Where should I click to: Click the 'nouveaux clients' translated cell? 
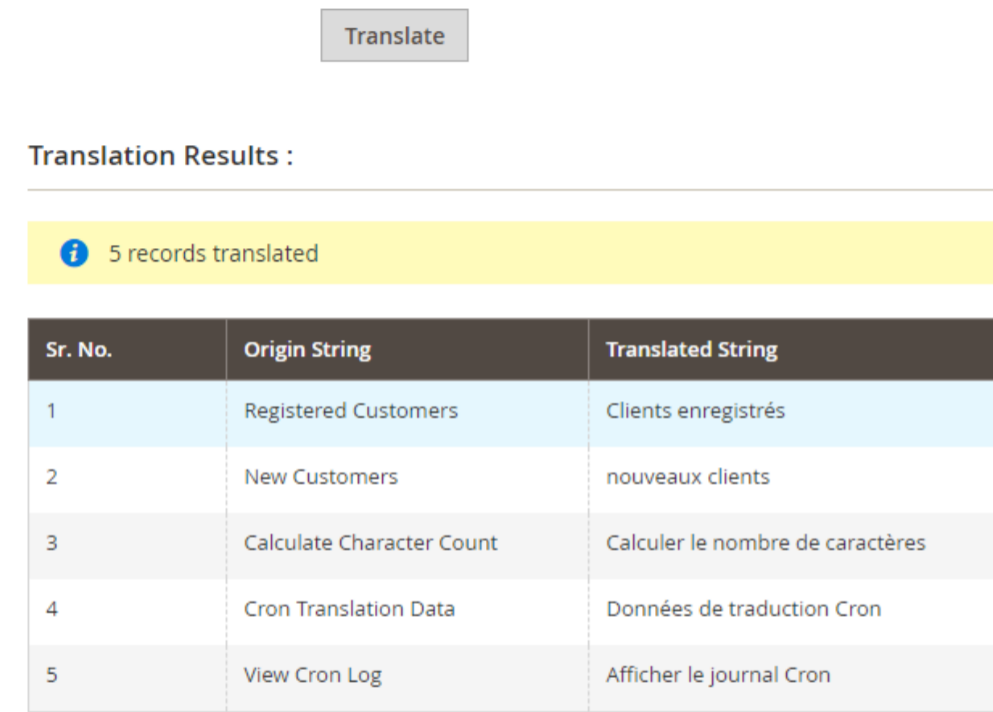[x=688, y=477]
